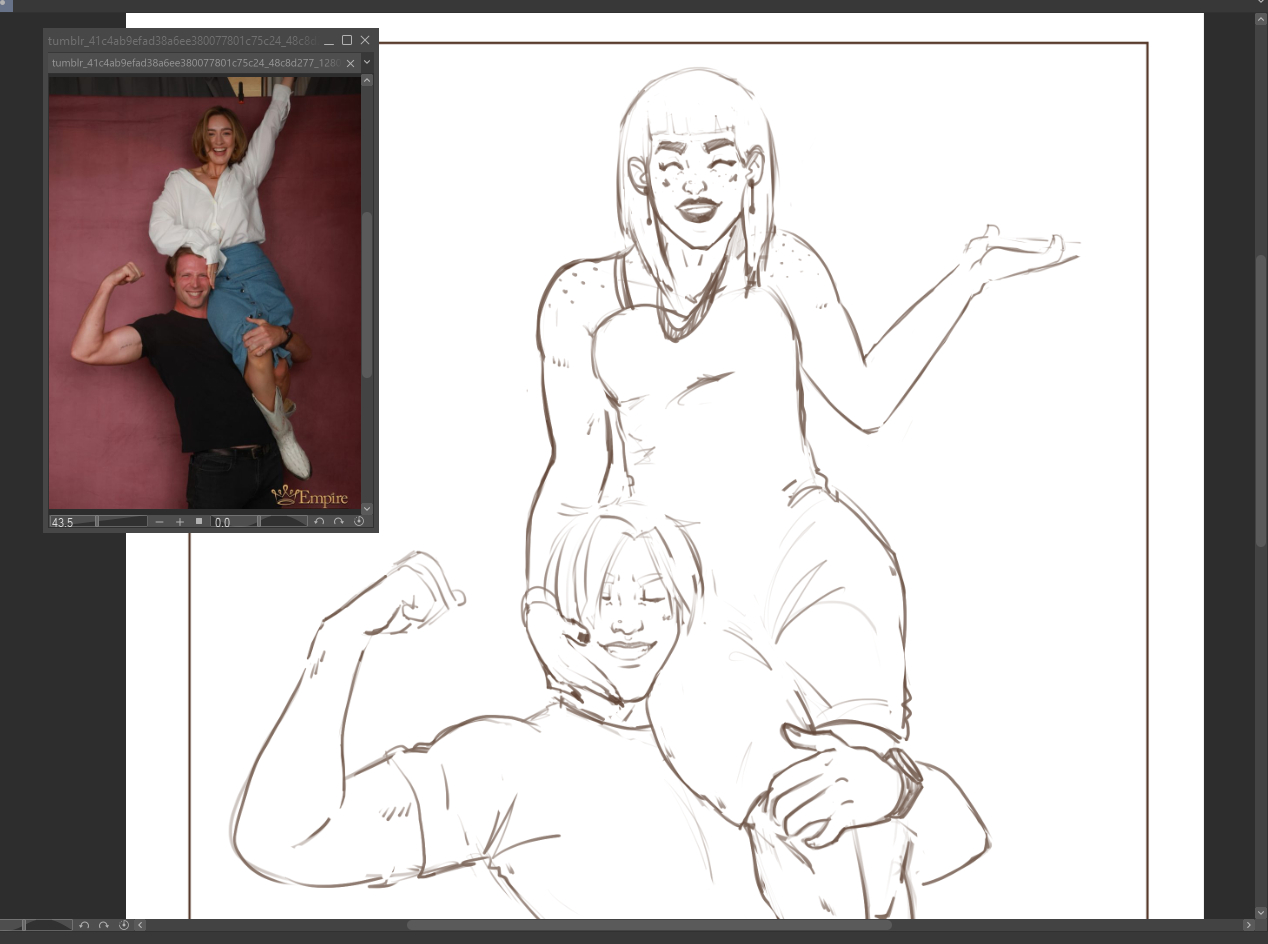Image resolution: width=1268 pixels, height=944 pixels.
Task: Rotate the reference image right in sub-view
Action: (339, 522)
